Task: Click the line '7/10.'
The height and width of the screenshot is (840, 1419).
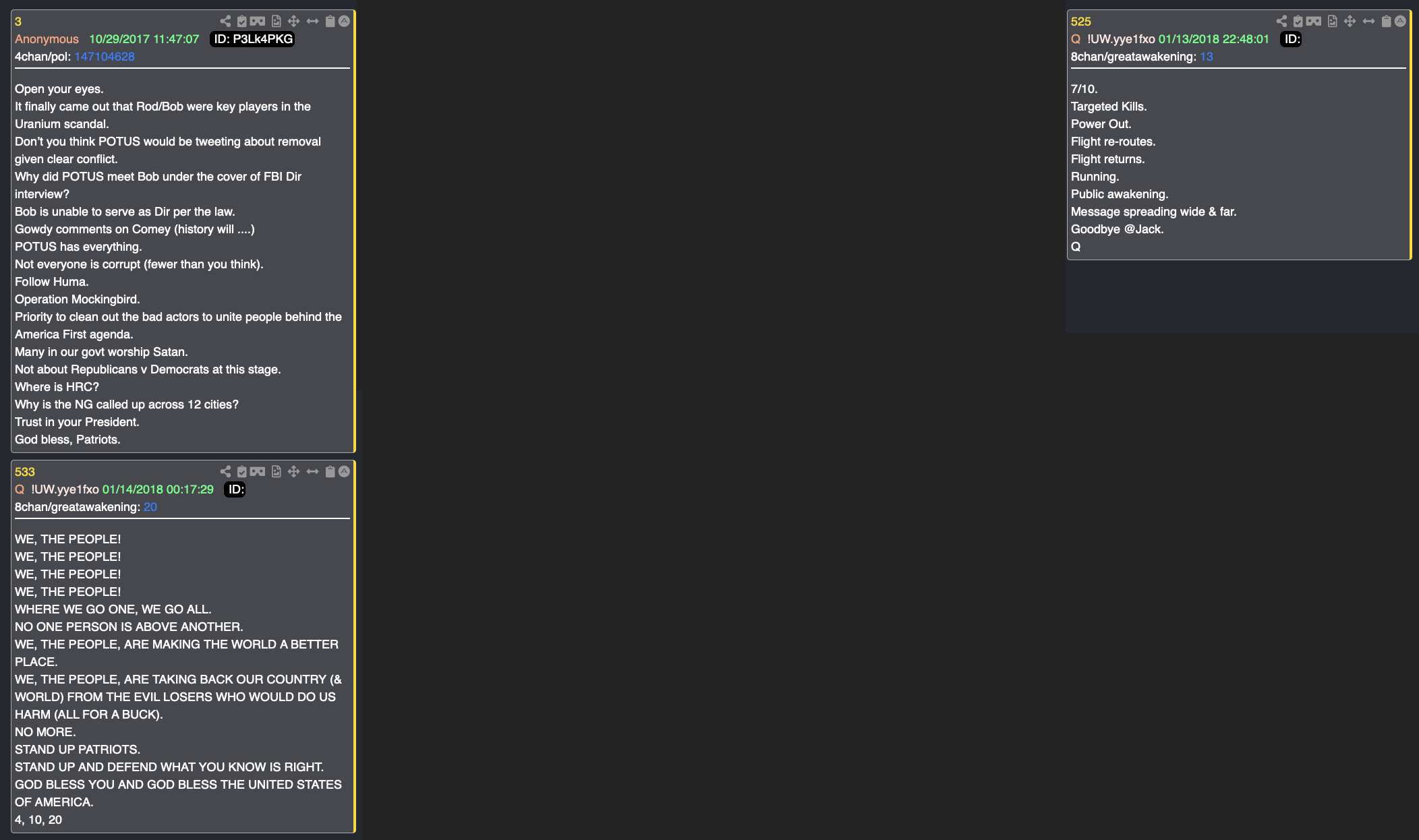Action: pos(1084,89)
